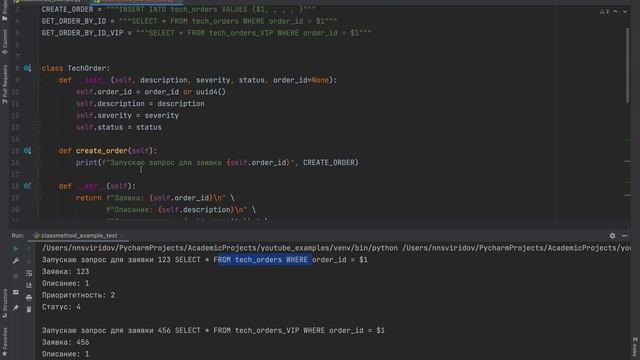
Task: Collapse fold marker at the print line of create_order
Action: point(38,162)
